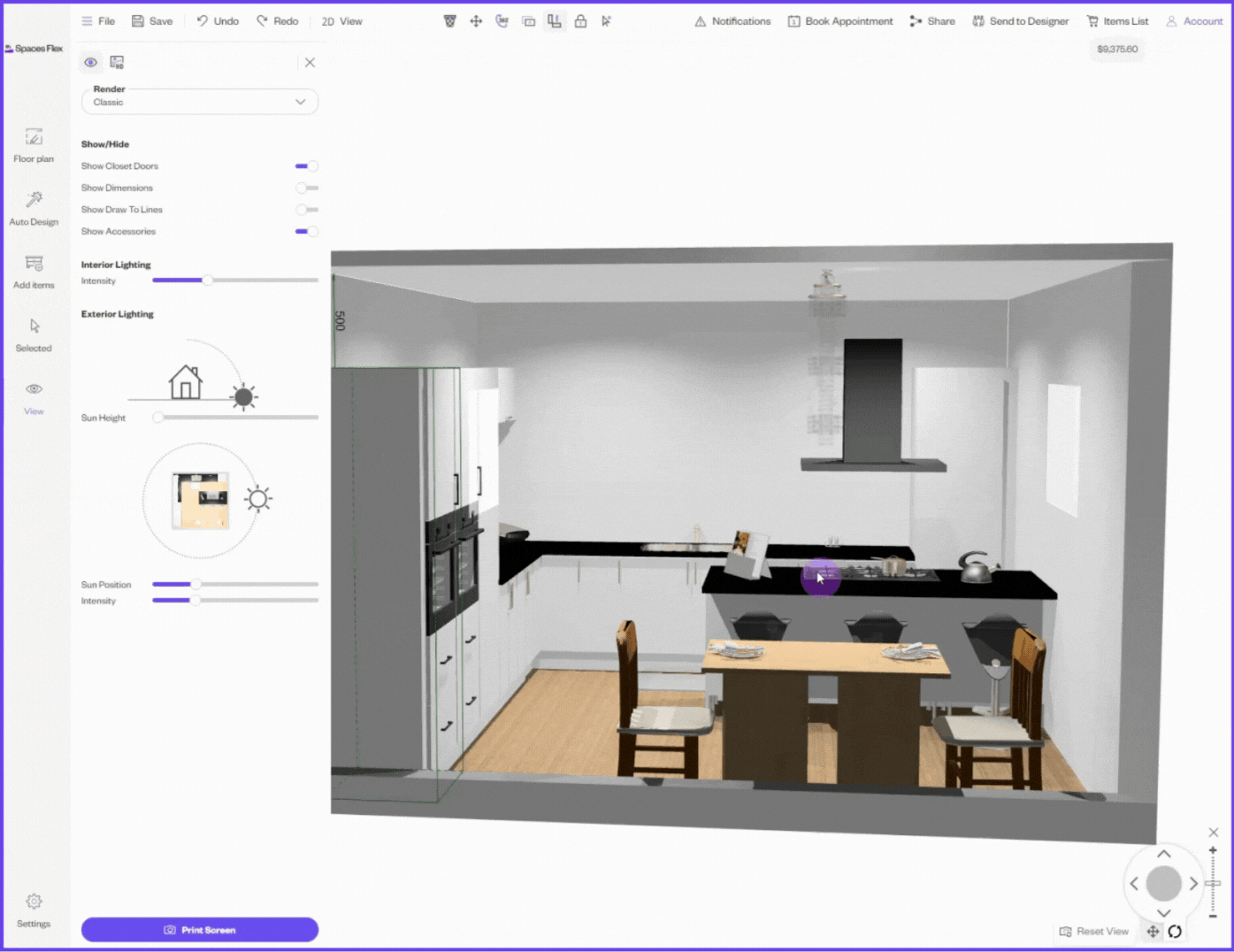
Task: Click the rotate mode icon at bottom right
Action: pyautogui.click(x=1175, y=932)
